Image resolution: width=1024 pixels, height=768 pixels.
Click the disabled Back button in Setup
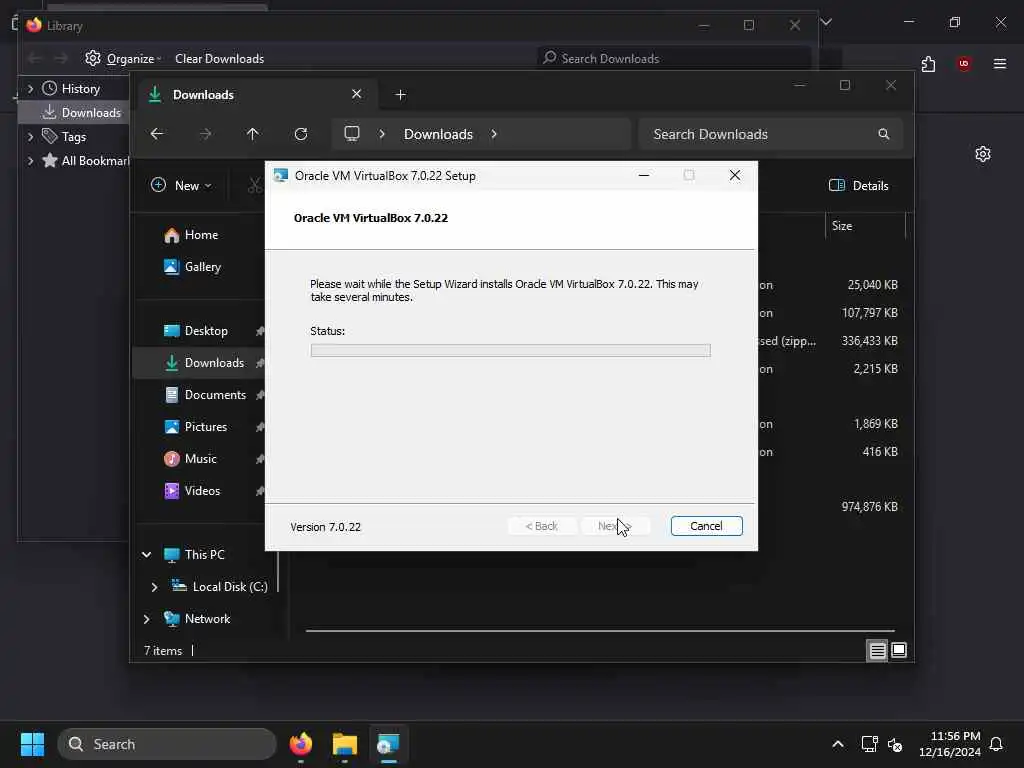point(541,526)
